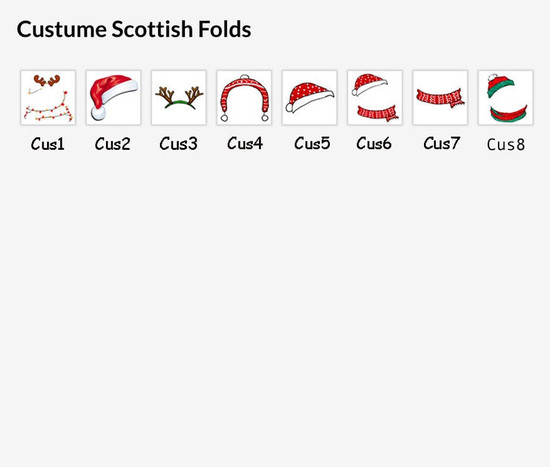Click the Cus8 label text

point(506,145)
